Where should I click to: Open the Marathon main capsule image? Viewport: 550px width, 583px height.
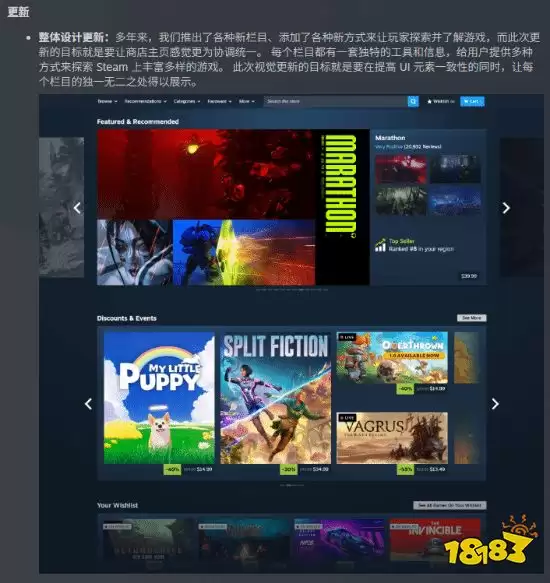tap(233, 207)
